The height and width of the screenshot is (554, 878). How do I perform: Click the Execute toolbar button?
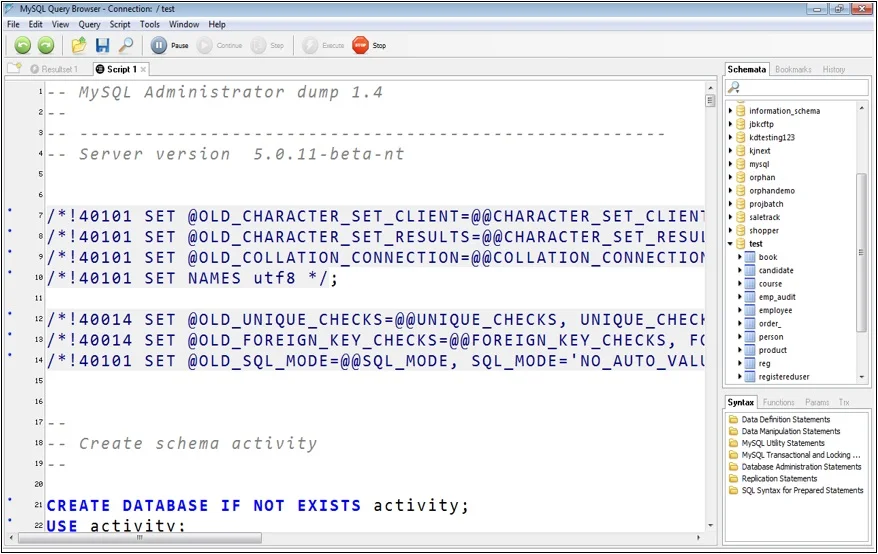323,45
